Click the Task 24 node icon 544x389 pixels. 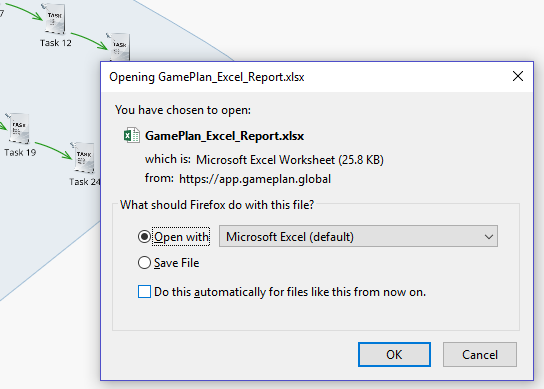(x=84, y=157)
